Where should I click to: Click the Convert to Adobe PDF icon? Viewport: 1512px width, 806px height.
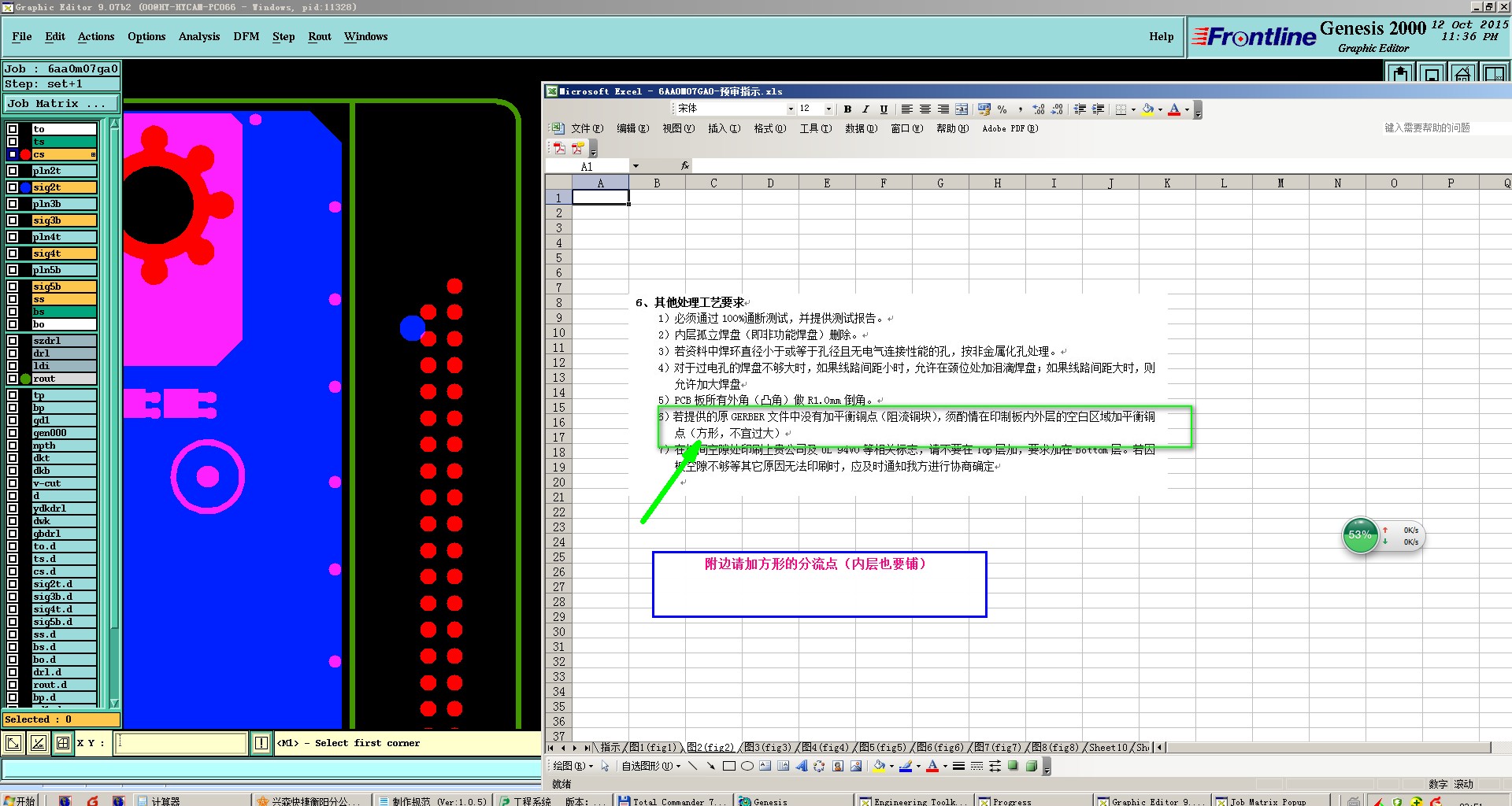pyautogui.click(x=560, y=148)
